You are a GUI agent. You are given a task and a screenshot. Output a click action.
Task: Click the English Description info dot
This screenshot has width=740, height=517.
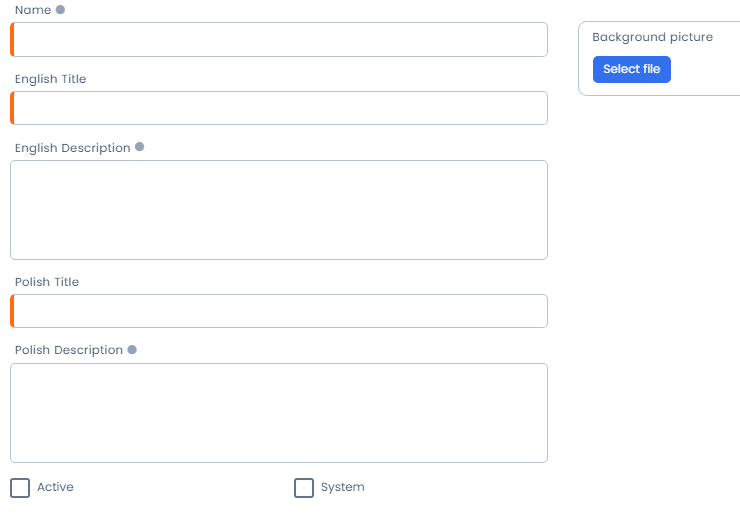pyautogui.click(x=139, y=147)
